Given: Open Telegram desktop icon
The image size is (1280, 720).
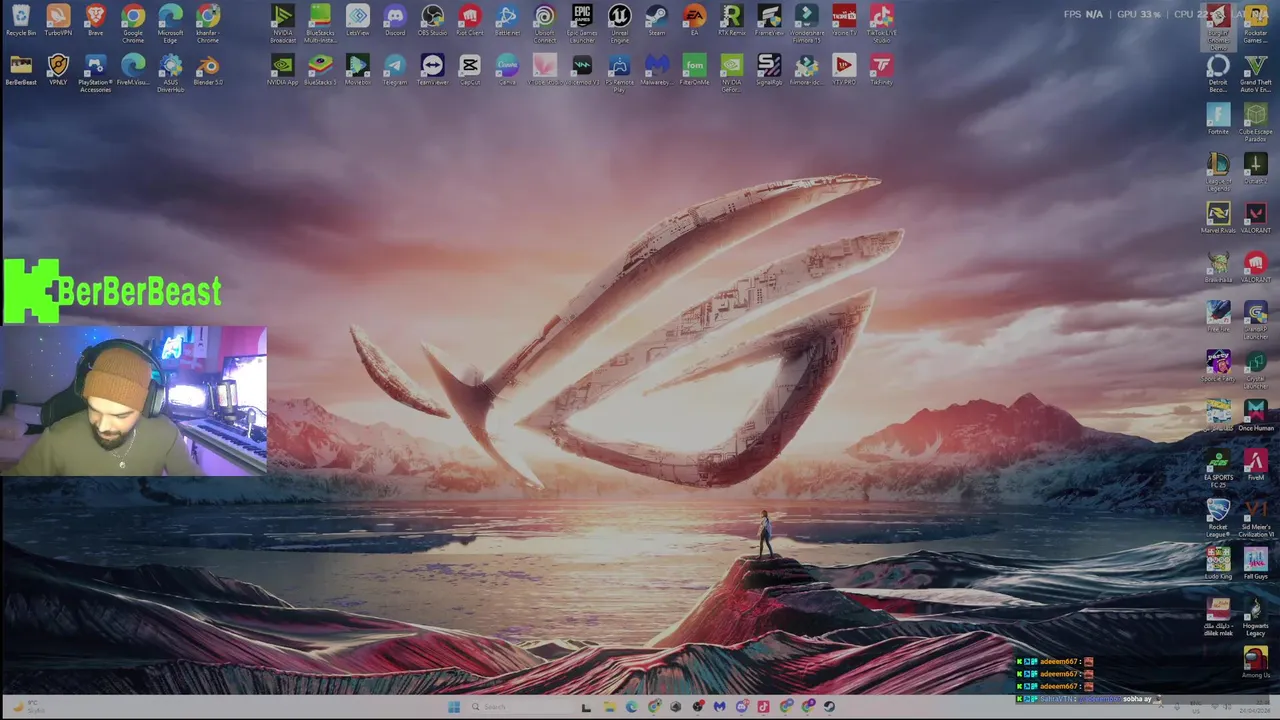Looking at the screenshot, I should (x=395, y=70).
